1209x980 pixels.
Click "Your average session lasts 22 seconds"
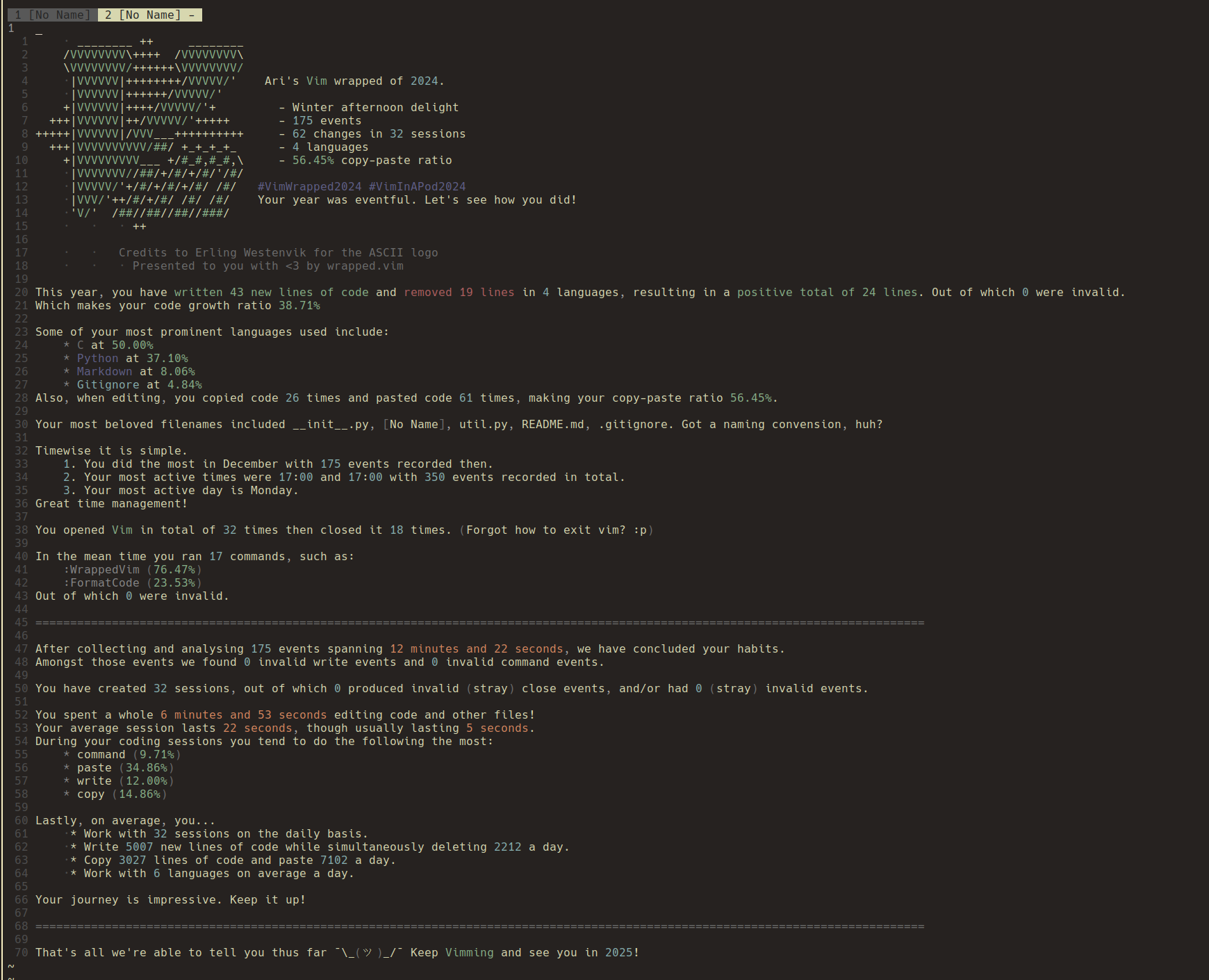click(x=163, y=728)
